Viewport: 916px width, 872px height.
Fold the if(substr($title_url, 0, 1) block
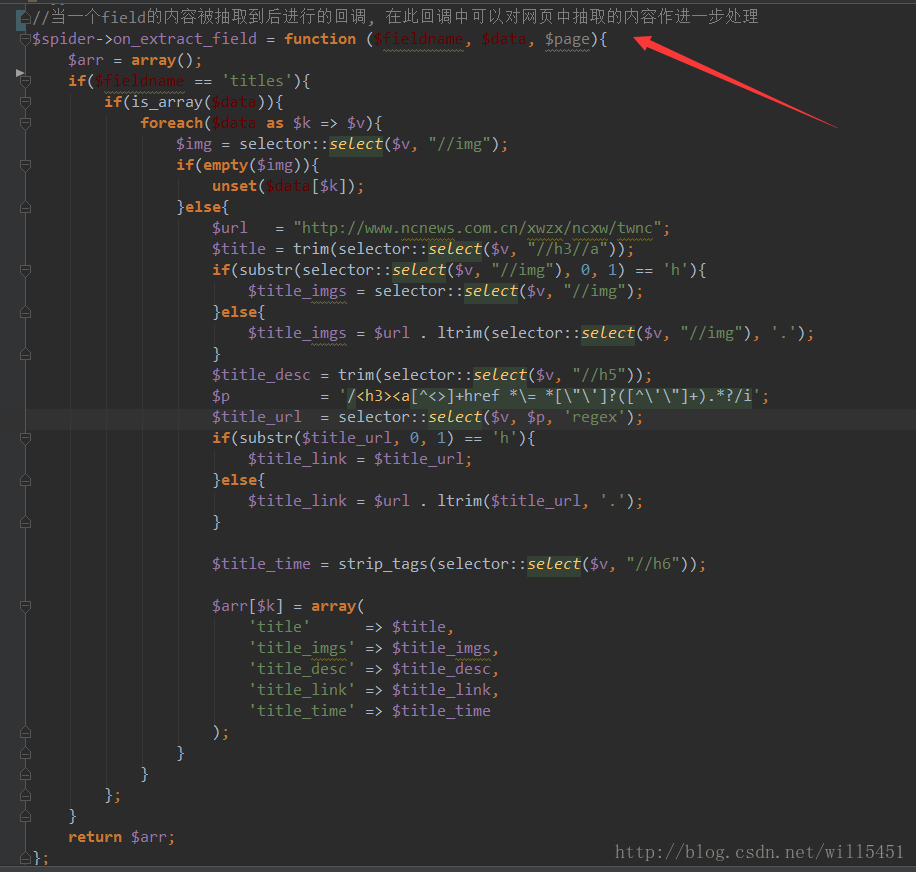[x=25, y=438]
